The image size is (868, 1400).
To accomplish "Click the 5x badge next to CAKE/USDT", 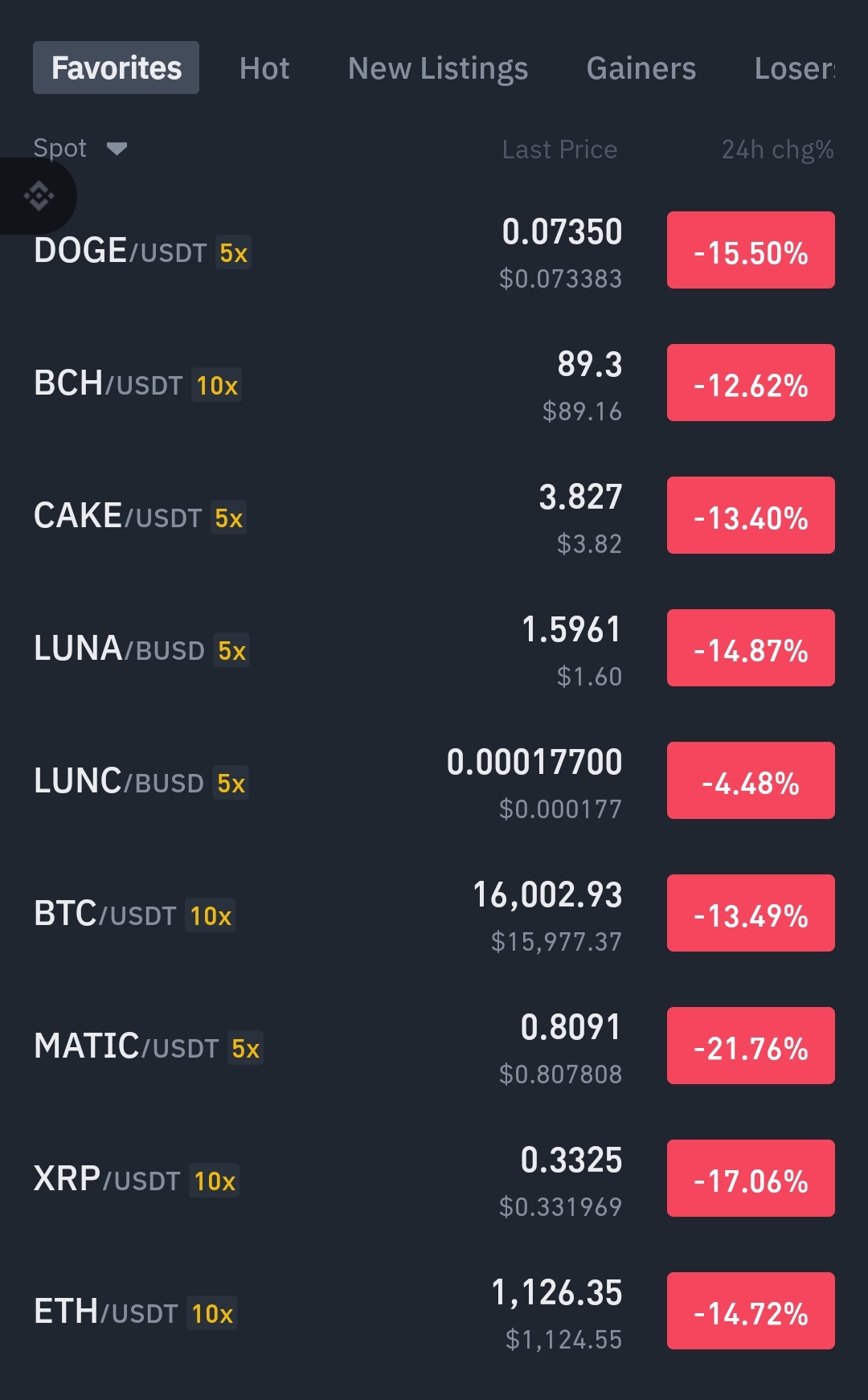I will point(228,518).
